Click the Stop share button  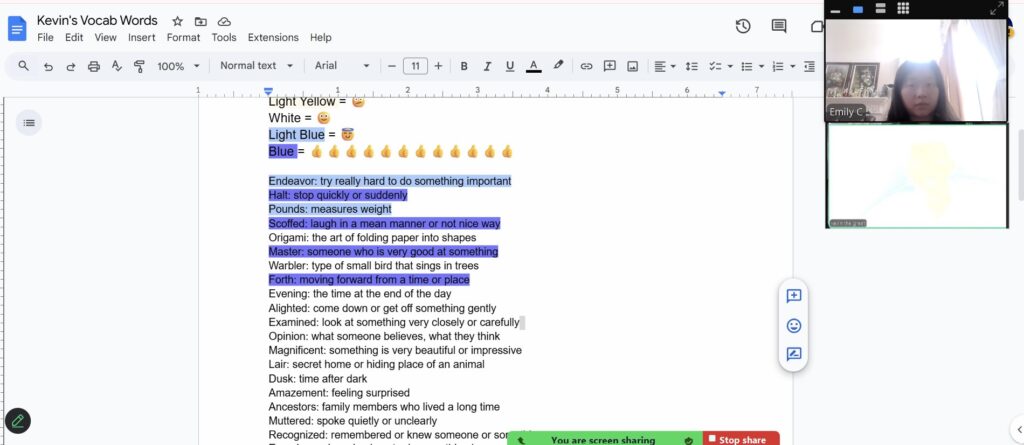[741, 439]
